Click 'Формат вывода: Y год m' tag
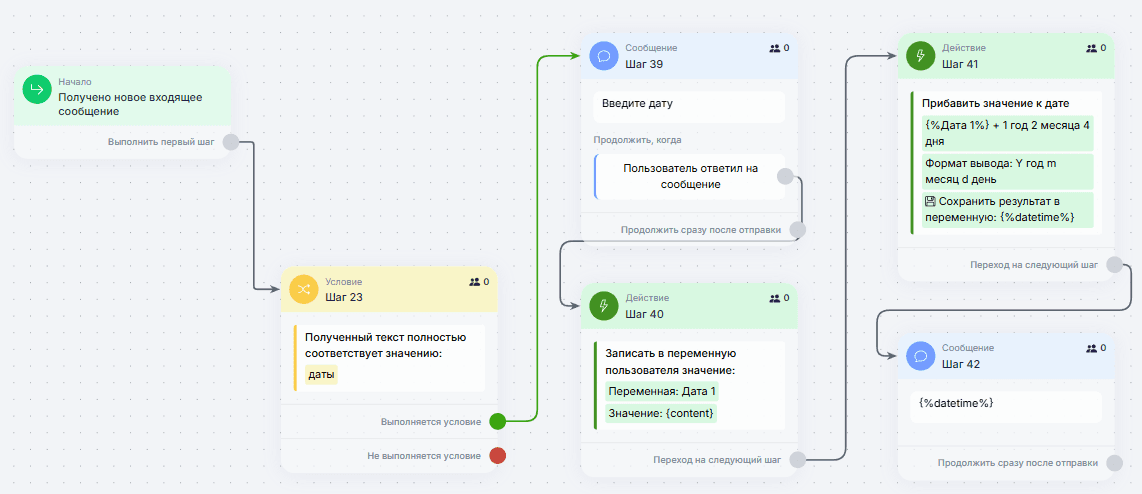This screenshot has width=1142, height=494. [x=1008, y=171]
